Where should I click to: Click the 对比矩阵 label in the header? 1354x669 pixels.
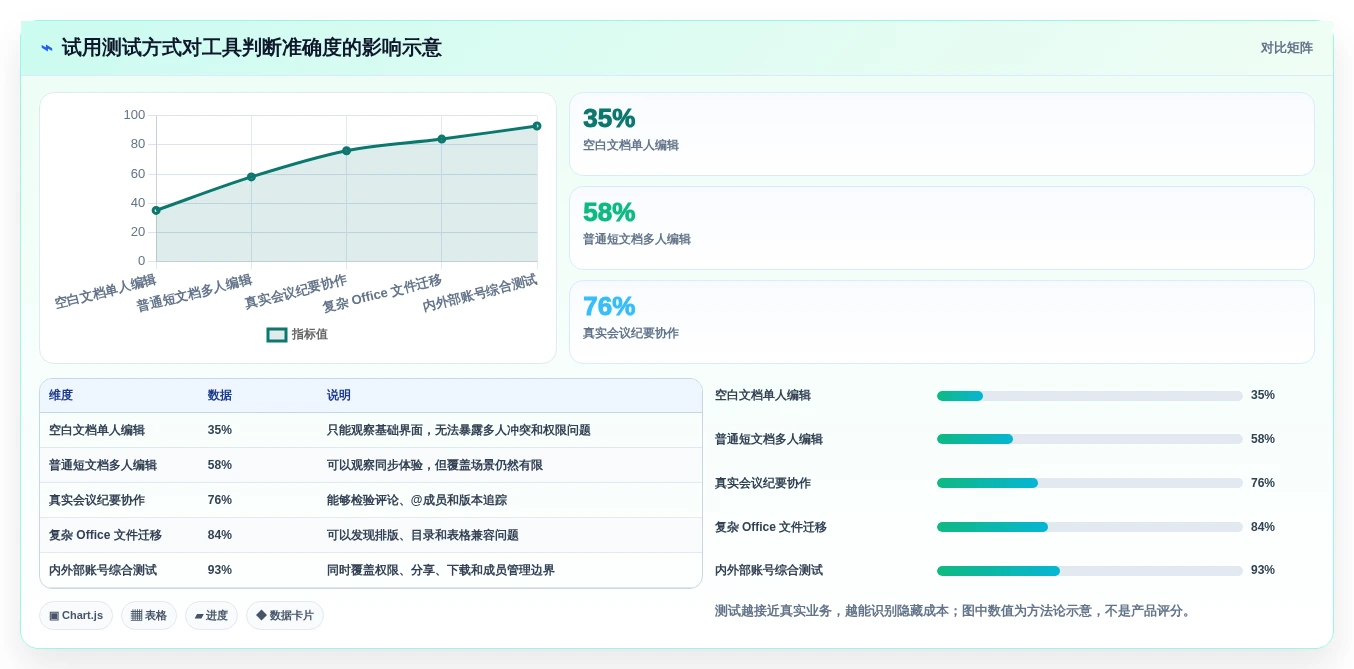pyautogui.click(x=1286, y=48)
